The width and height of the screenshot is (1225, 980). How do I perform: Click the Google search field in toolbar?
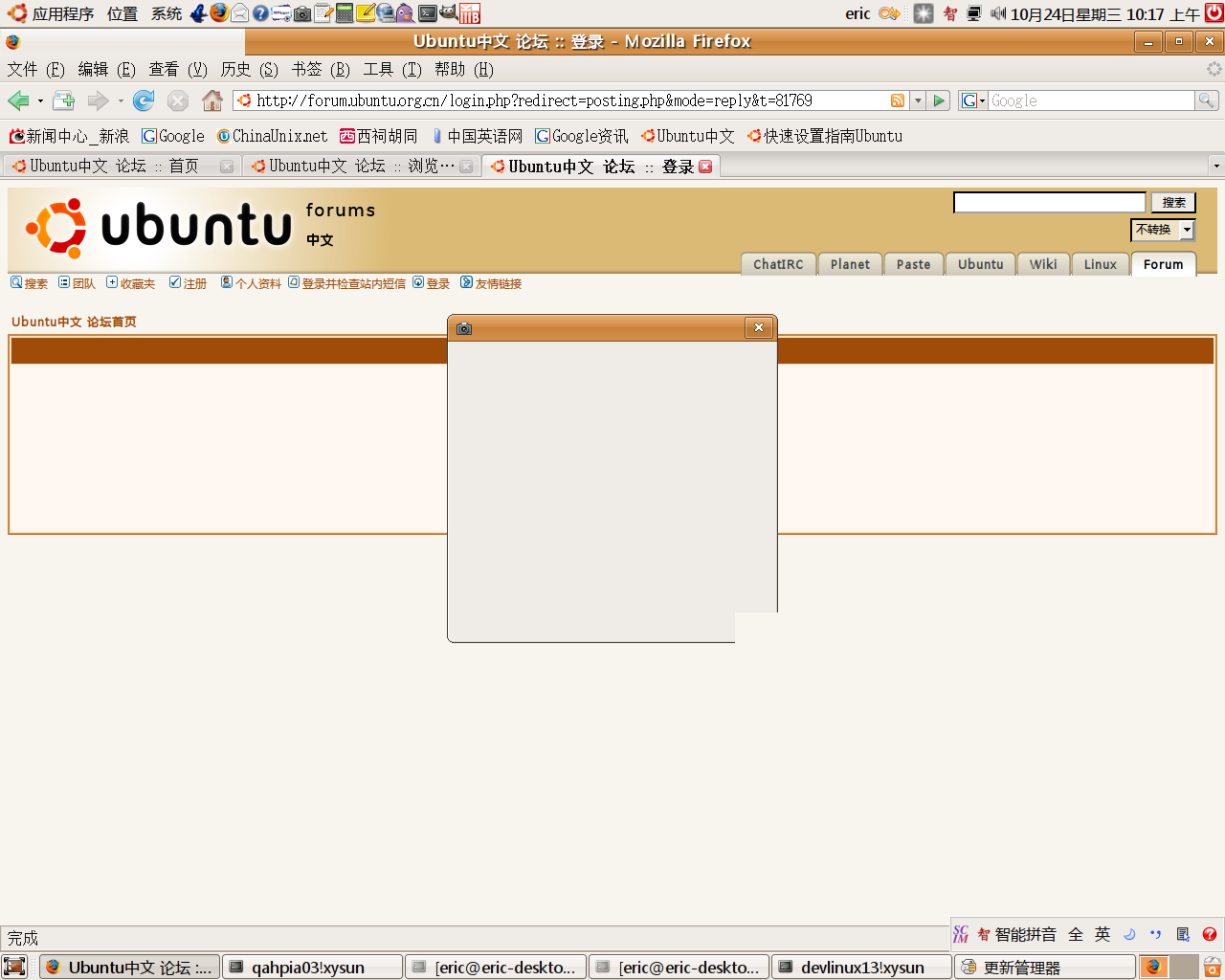pyautogui.click(x=1091, y=100)
